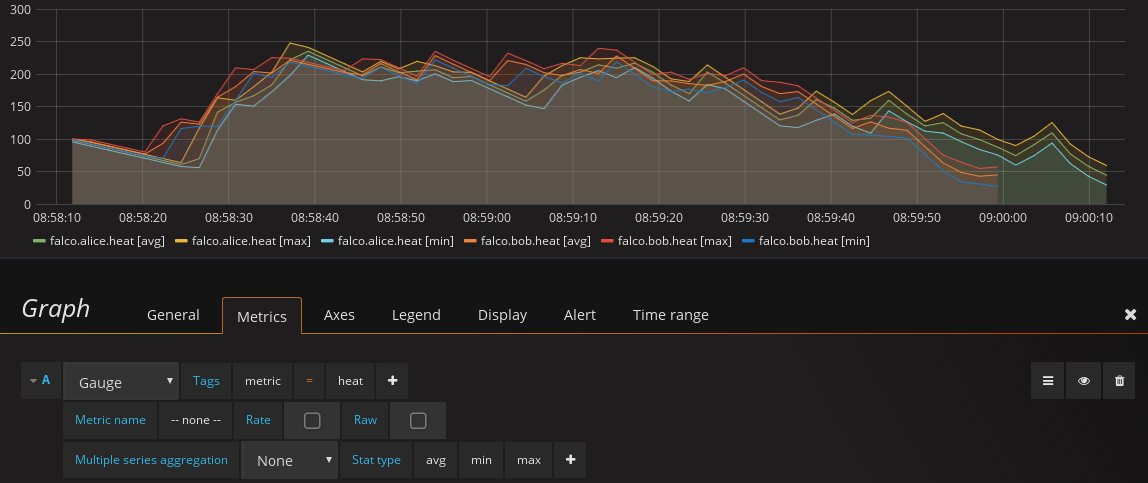
Task: Open the query A hamburger options menu
Action: click(1048, 381)
